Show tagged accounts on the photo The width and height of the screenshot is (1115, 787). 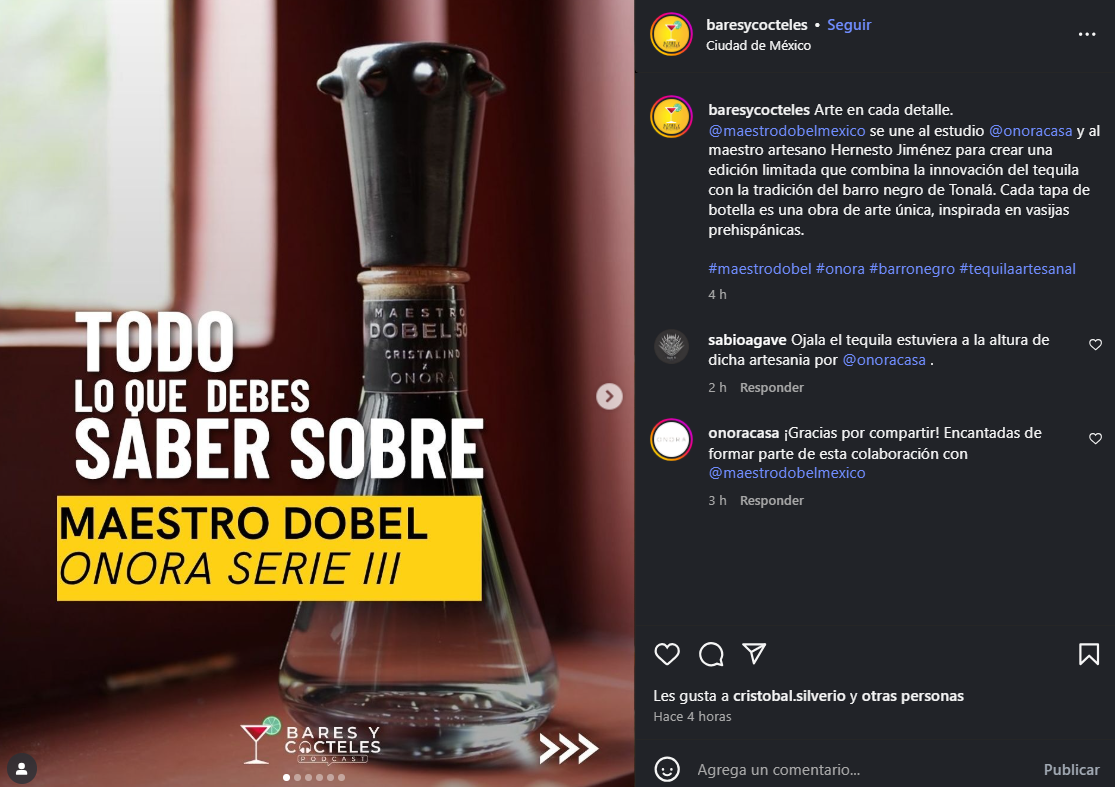pyautogui.click(x=21, y=769)
